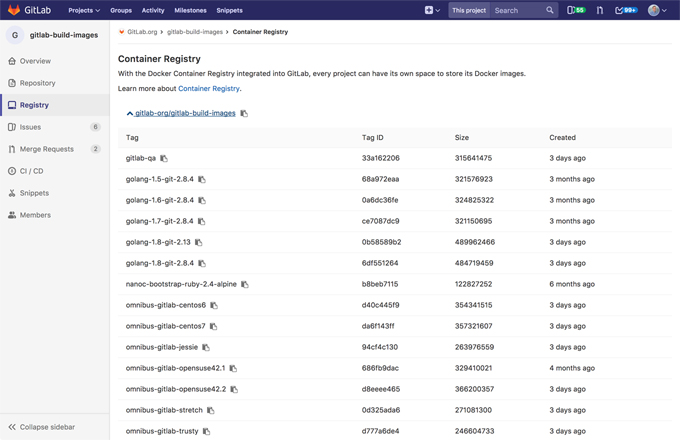Copy the nanoc-bootstrap-ruby-2.4-alpine tag path
Screen dimensions: 680x440
(x=245, y=285)
